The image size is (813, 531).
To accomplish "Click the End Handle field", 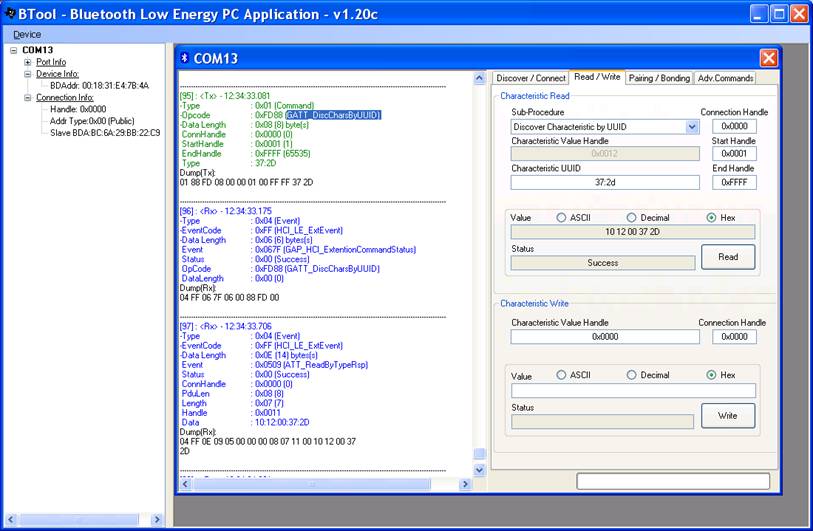I will pos(734,183).
